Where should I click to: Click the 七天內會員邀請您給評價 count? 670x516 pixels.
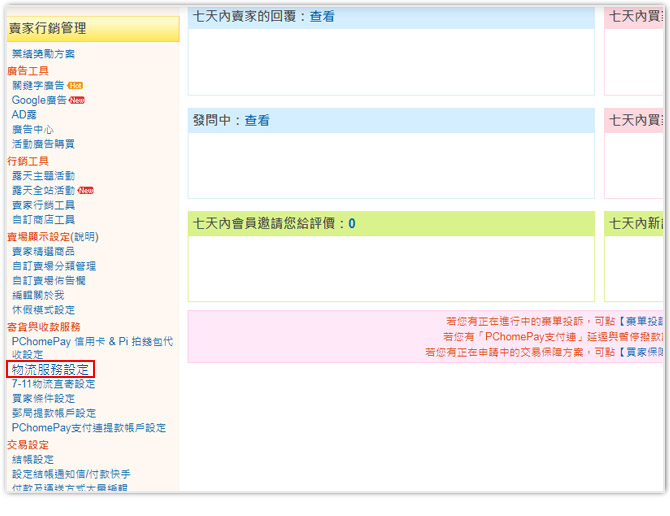(352, 223)
